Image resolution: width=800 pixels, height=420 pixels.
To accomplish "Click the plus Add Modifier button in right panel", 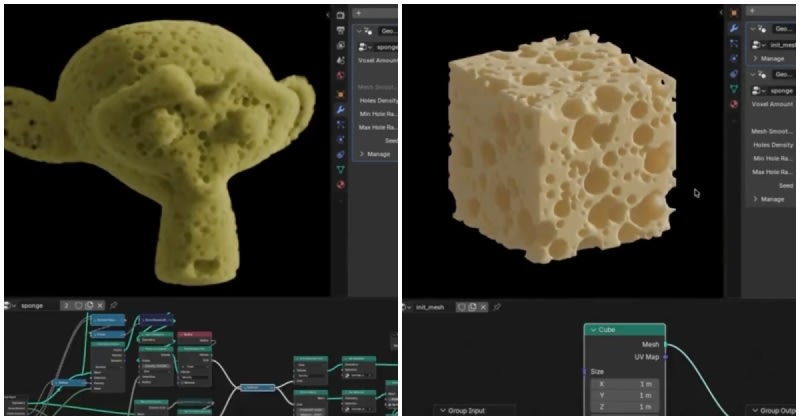I will point(755,13).
